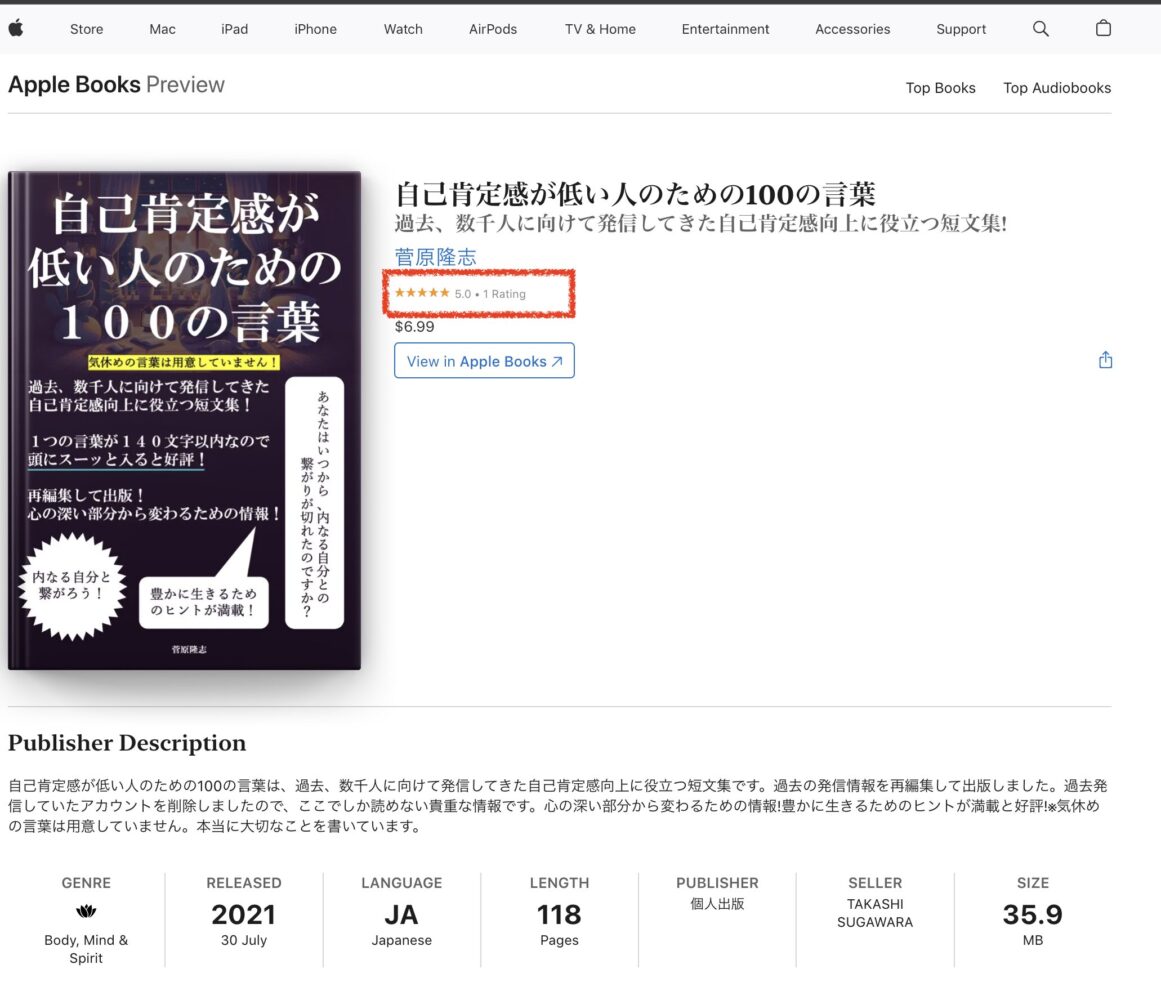Open author link 菅原隆志

pos(435,257)
